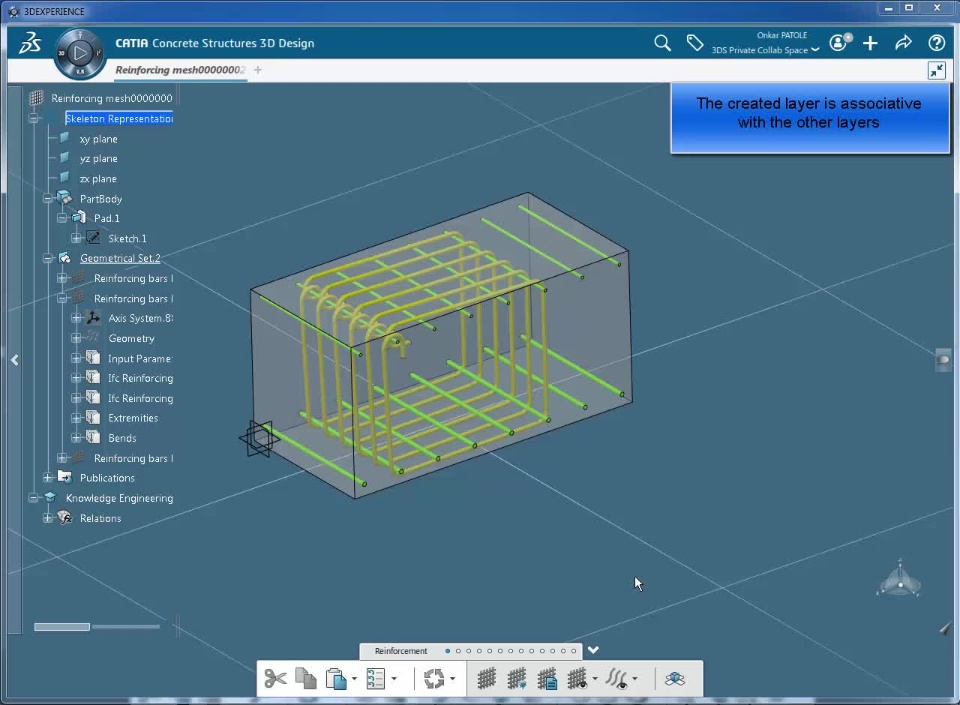Viewport: 960px width, 705px height.
Task: Expand the Relations node
Action: pyautogui.click(x=48, y=518)
